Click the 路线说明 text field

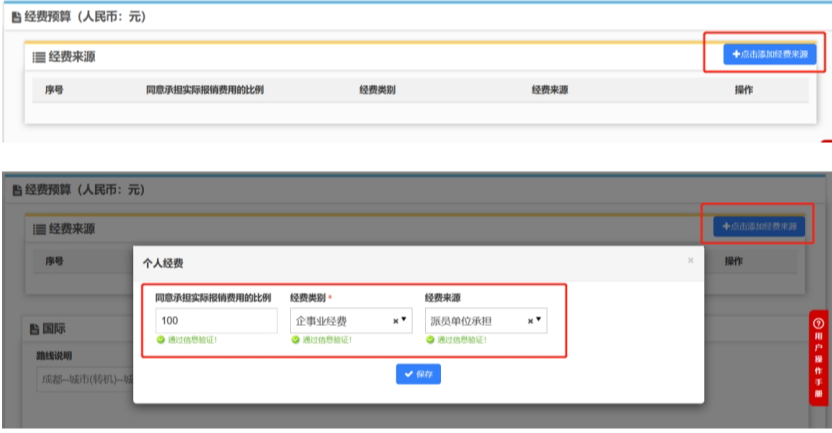(85, 379)
